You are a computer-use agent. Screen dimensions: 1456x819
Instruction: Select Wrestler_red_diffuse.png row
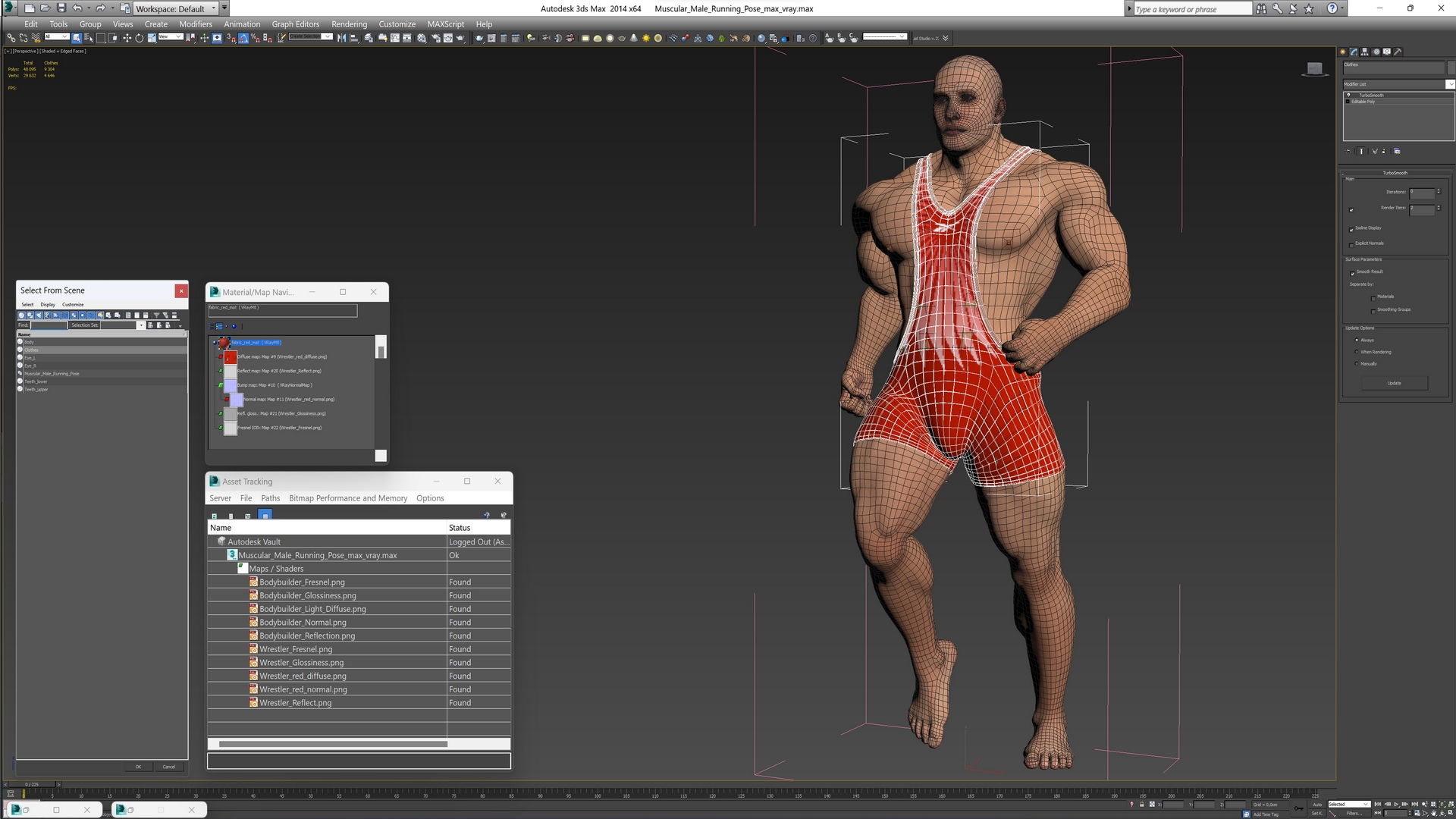[x=359, y=676]
